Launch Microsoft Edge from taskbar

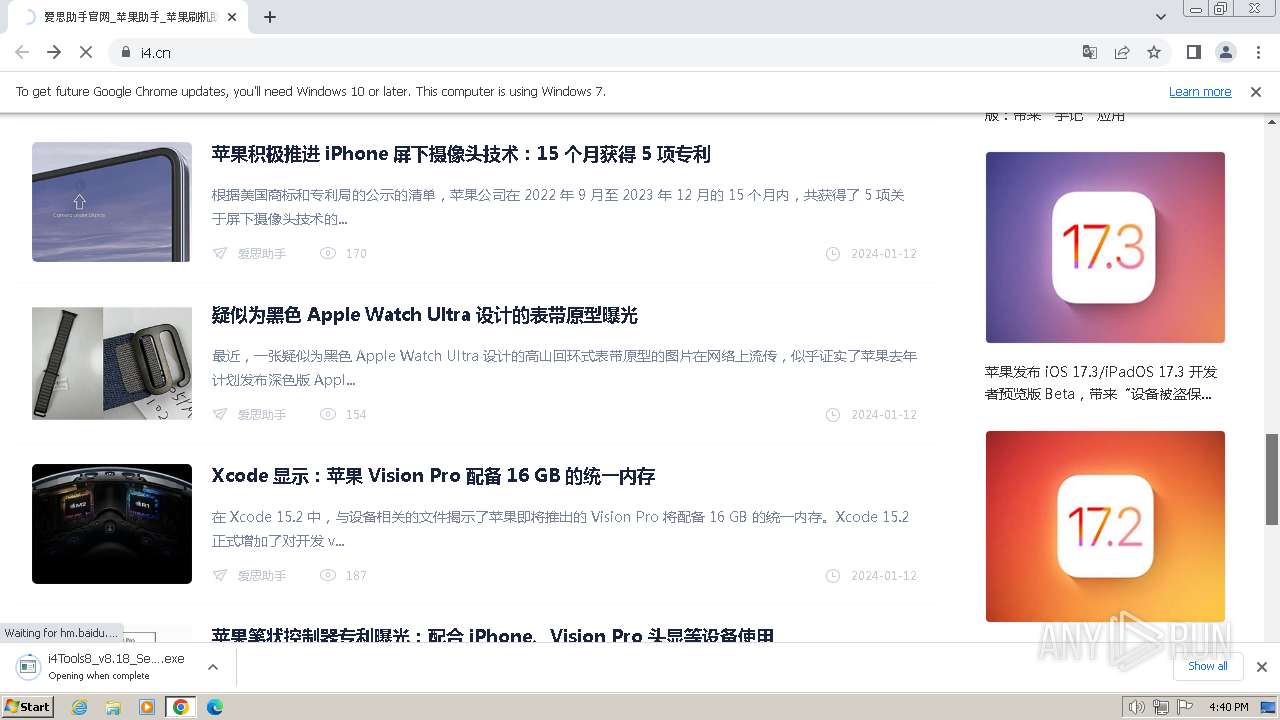click(214, 707)
